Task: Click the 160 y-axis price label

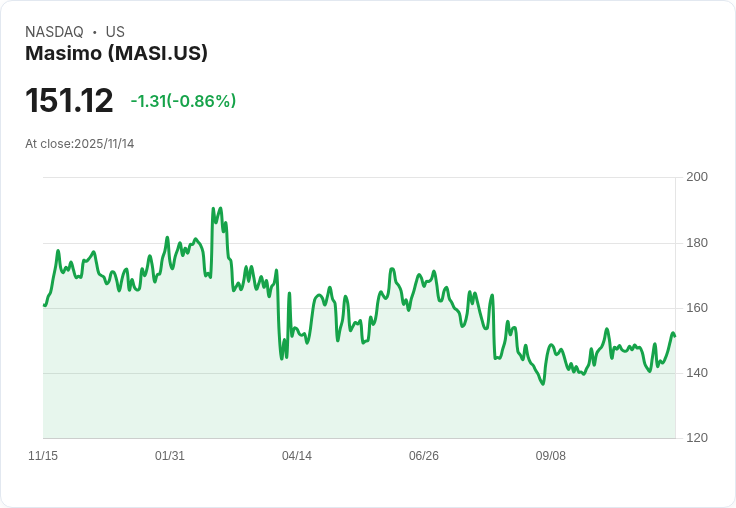Action: tap(697, 308)
